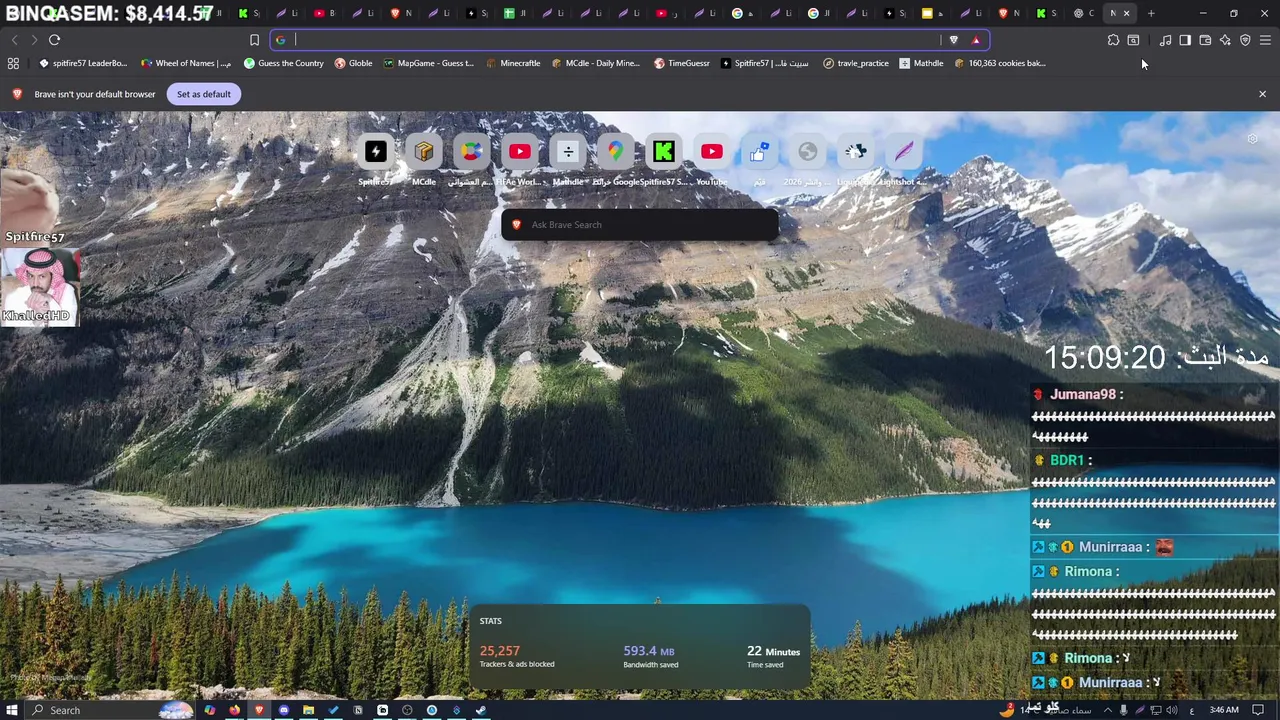This screenshot has height=720, width=1280.
Task: Open the Mathdle bookmark
Action: click(921, 63)
